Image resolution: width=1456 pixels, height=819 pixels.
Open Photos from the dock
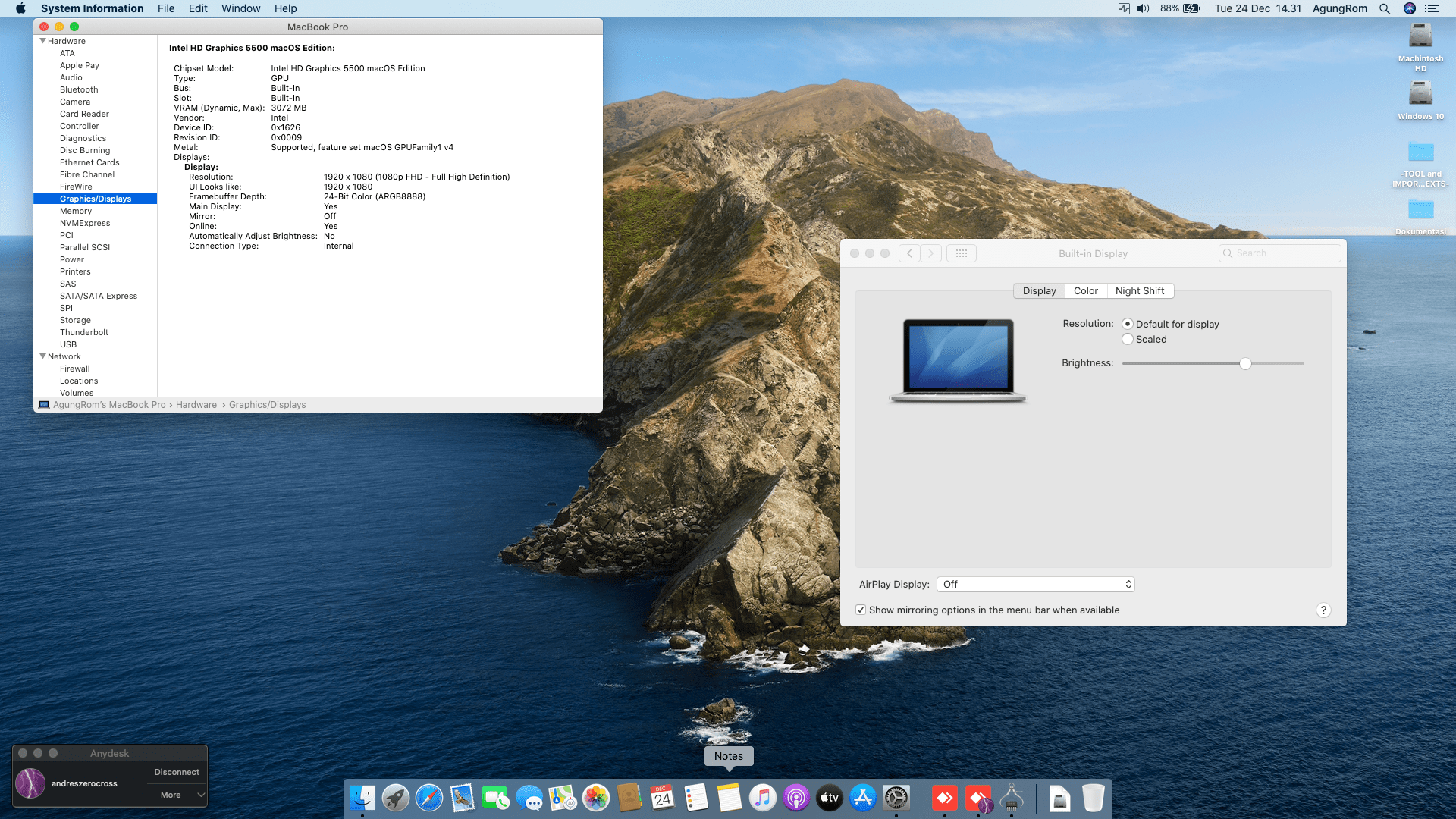click(x=596, y=798)
